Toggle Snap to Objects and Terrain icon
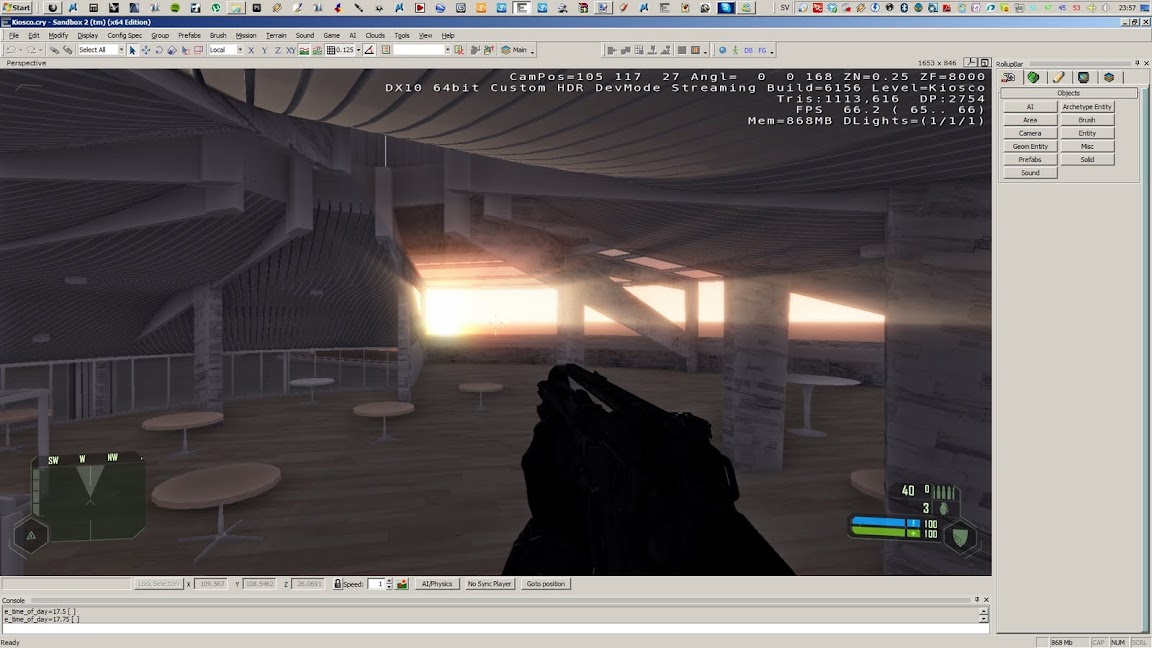Image resolution: width=1152 pixels, height=648 pixels. tap(317, 50)
